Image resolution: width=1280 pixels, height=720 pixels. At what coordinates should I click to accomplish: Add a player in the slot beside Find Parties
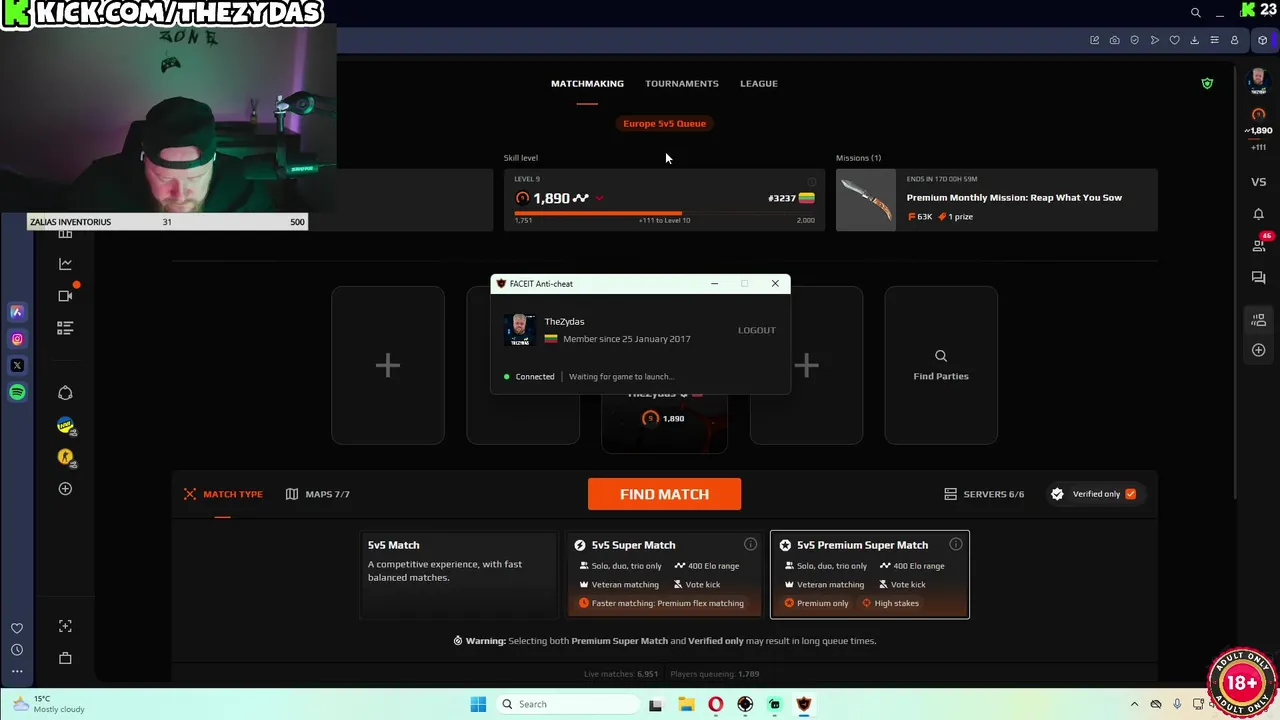click(x=807, y=365)
